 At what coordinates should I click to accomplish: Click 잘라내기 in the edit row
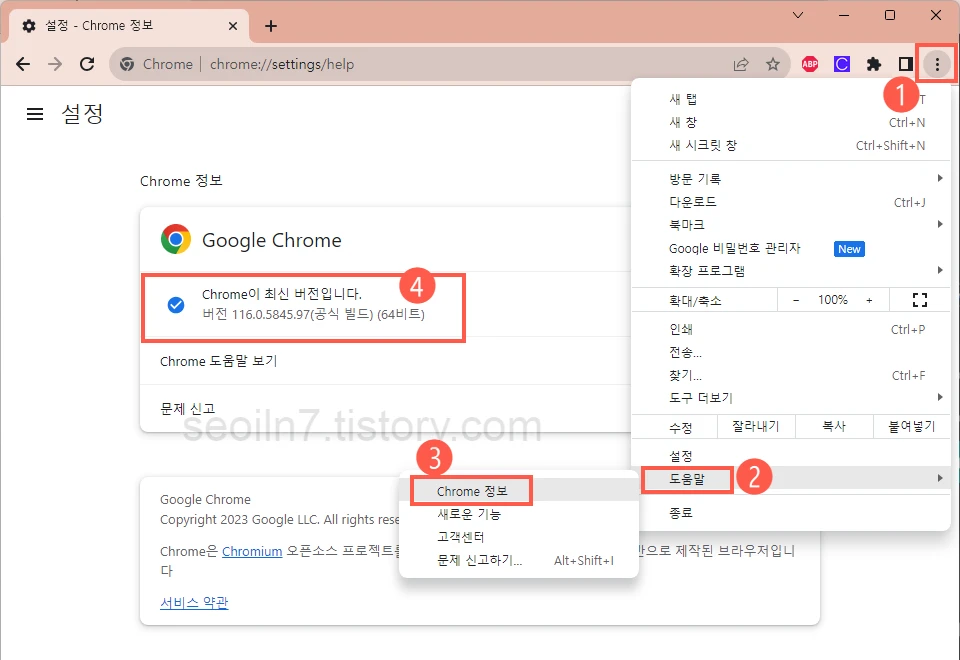756,426
